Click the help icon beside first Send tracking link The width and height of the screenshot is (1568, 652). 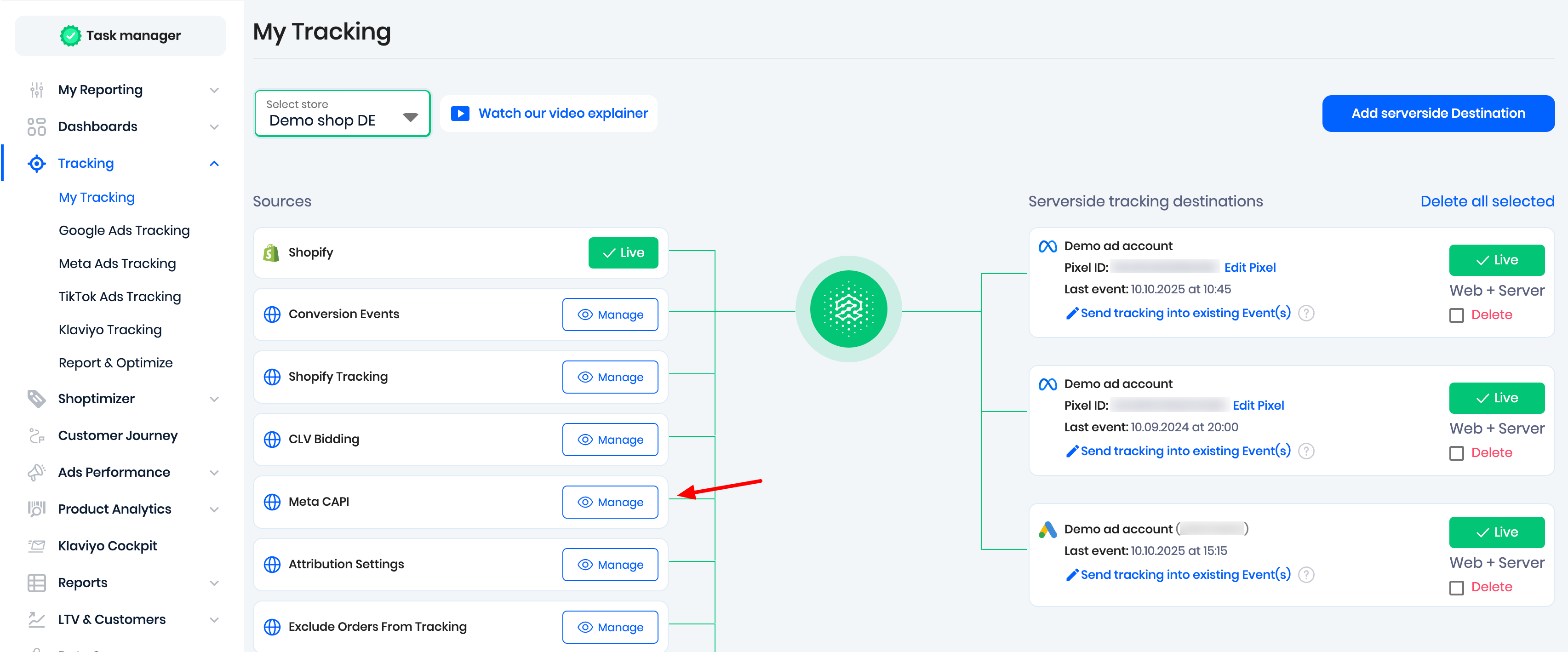coord(1305,314)
